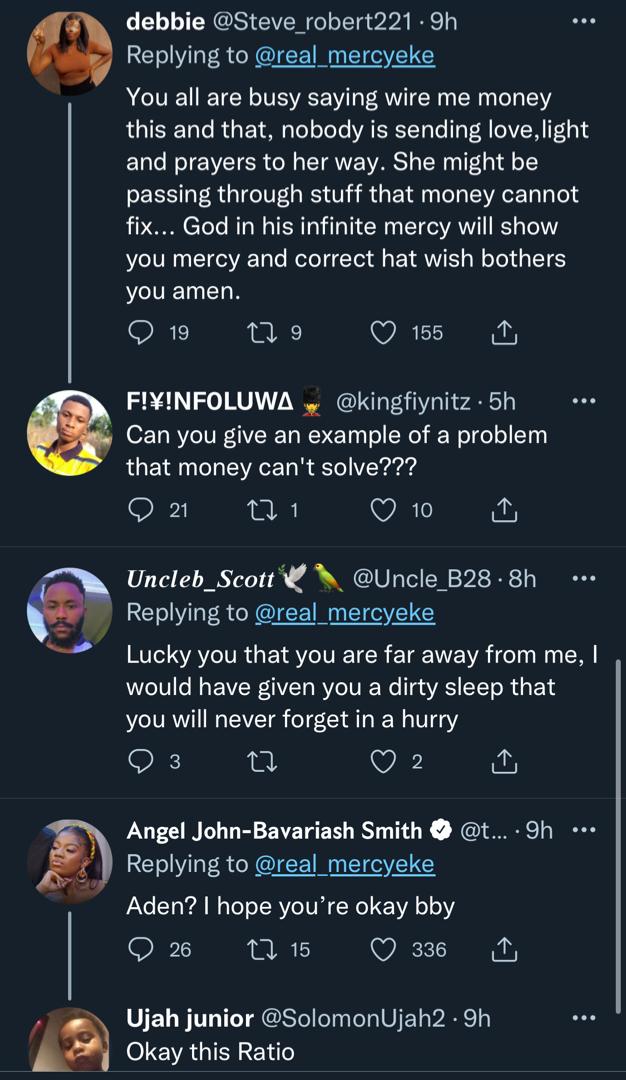Screen dimensions: 626x1080
Task: Like Angel John-Bavariash Smith's tweet
Action: (384, 949)
